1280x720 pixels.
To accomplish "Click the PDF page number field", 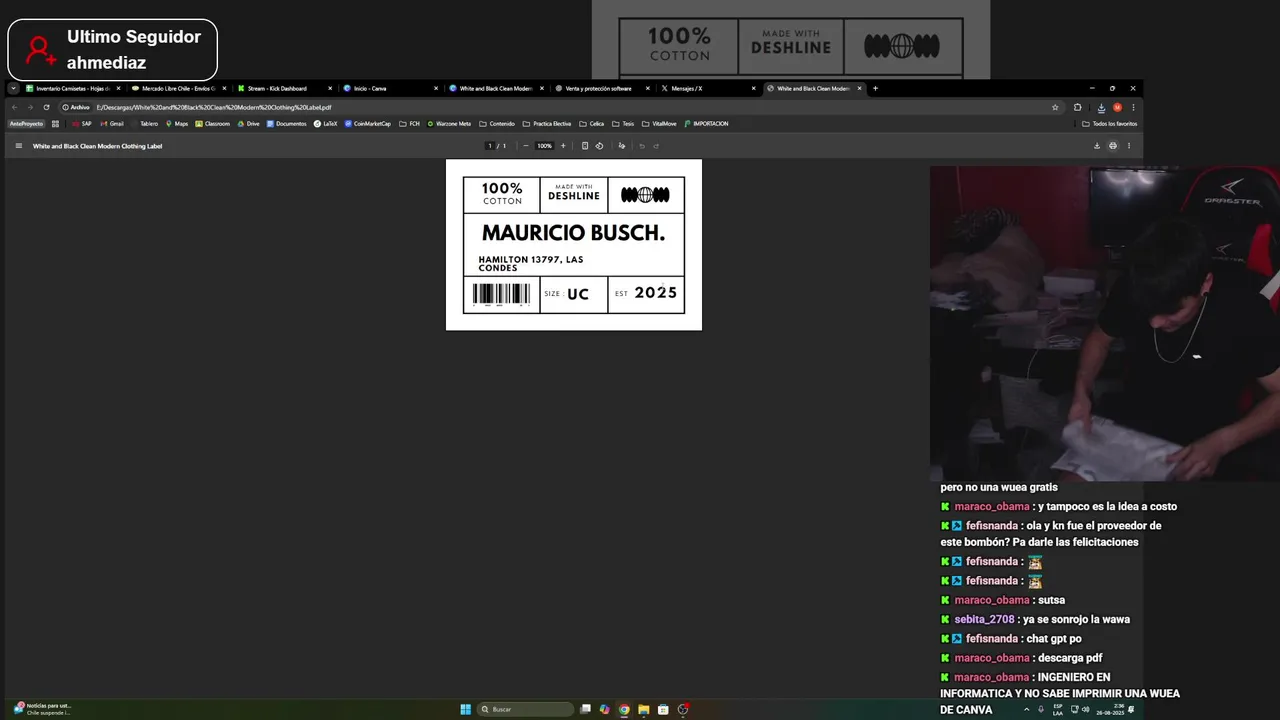I will (490, 146).
